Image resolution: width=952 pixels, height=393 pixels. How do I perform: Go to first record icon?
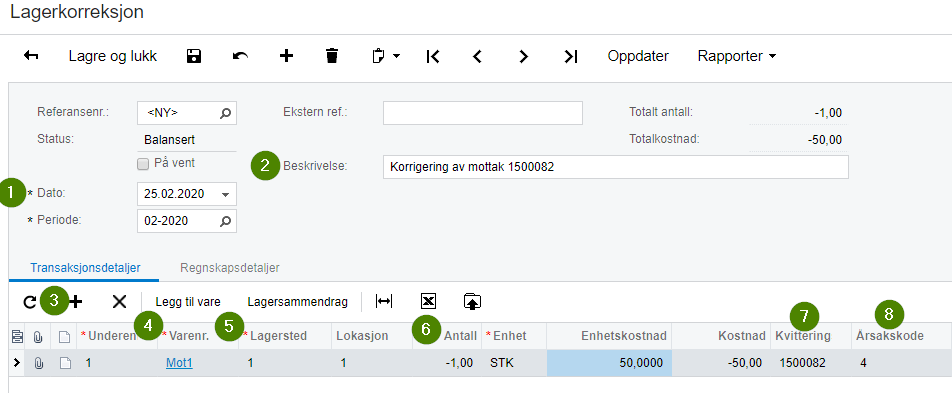point(432,56)
